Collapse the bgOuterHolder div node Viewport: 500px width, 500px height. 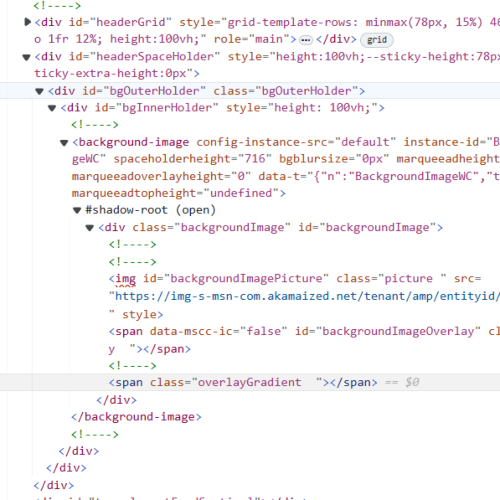pyautogui.click(x=39, y=91)
